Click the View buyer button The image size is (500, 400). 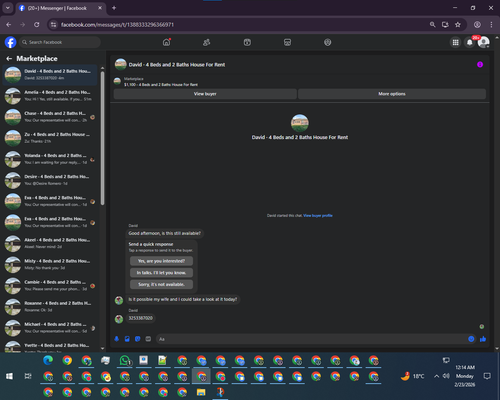pos(205,94)
